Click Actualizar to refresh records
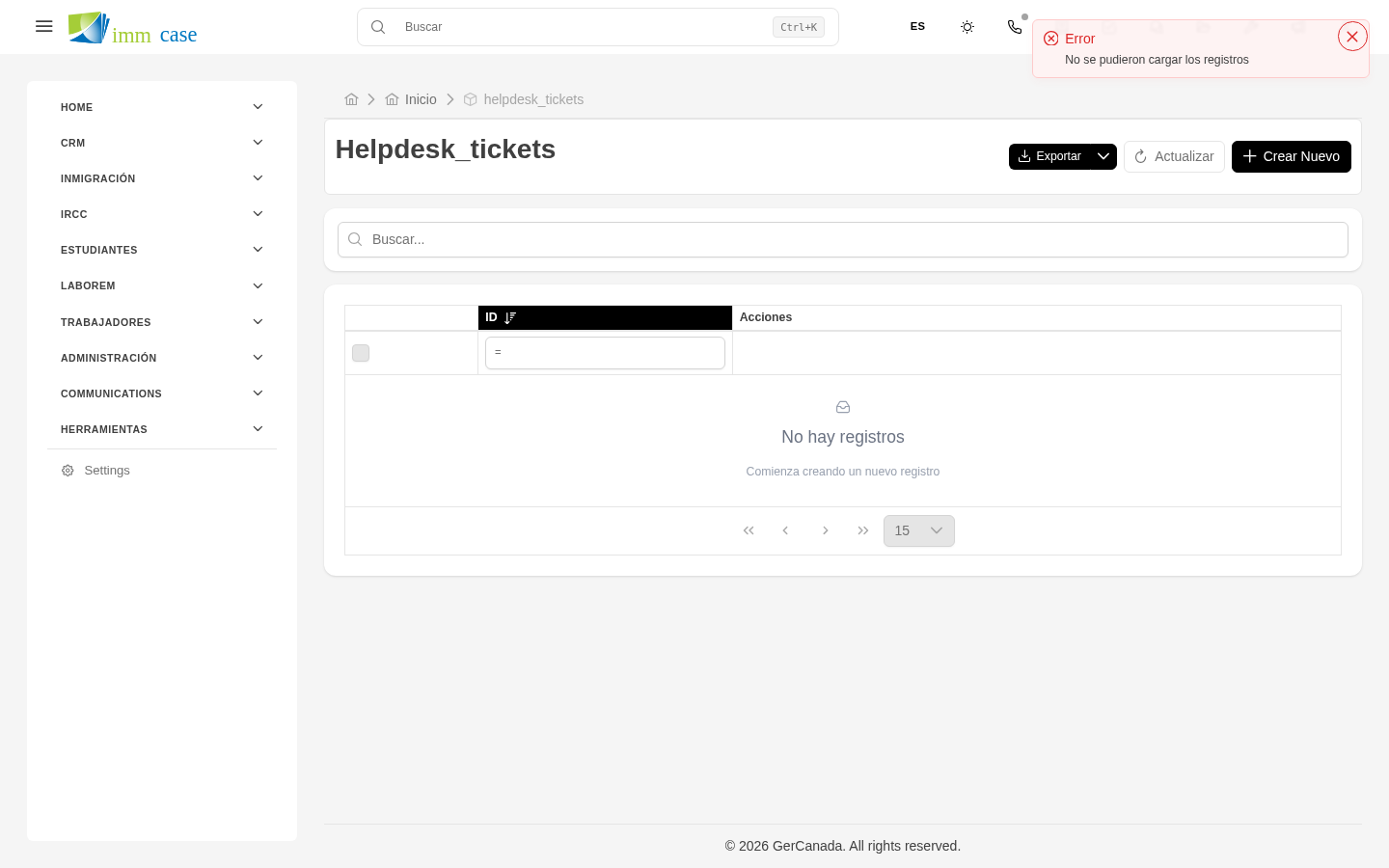The height and width of the screenshot is (868, 1389). 1174,156
